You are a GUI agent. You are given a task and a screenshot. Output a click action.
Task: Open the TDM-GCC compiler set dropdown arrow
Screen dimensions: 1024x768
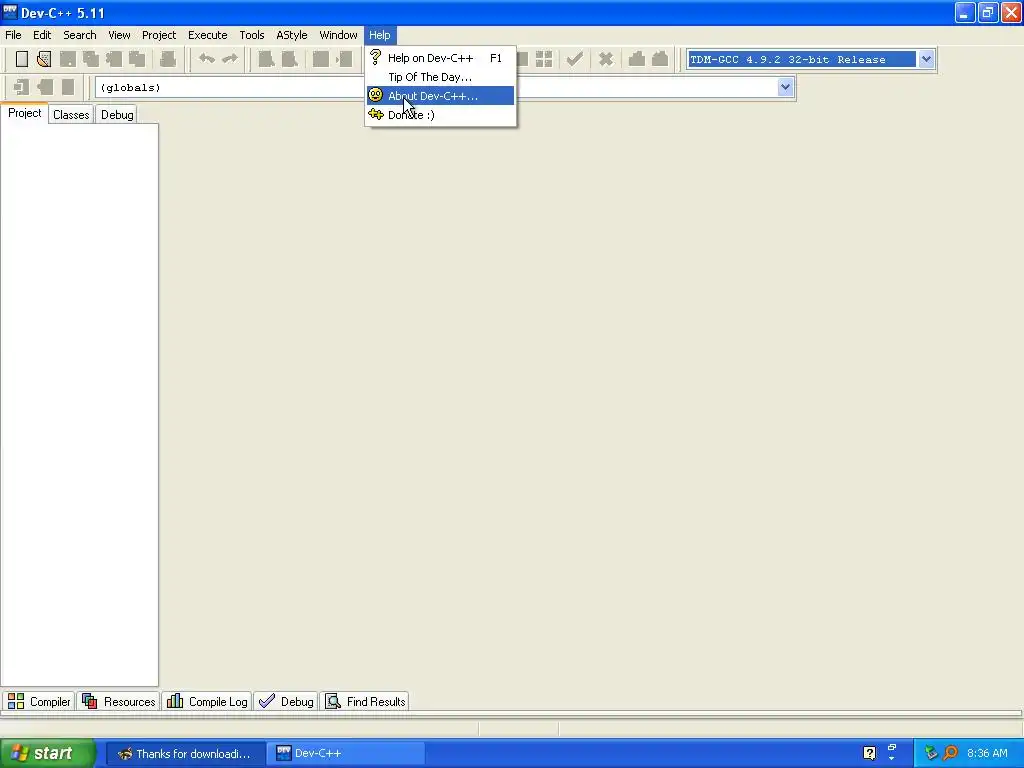coord(926,59)
